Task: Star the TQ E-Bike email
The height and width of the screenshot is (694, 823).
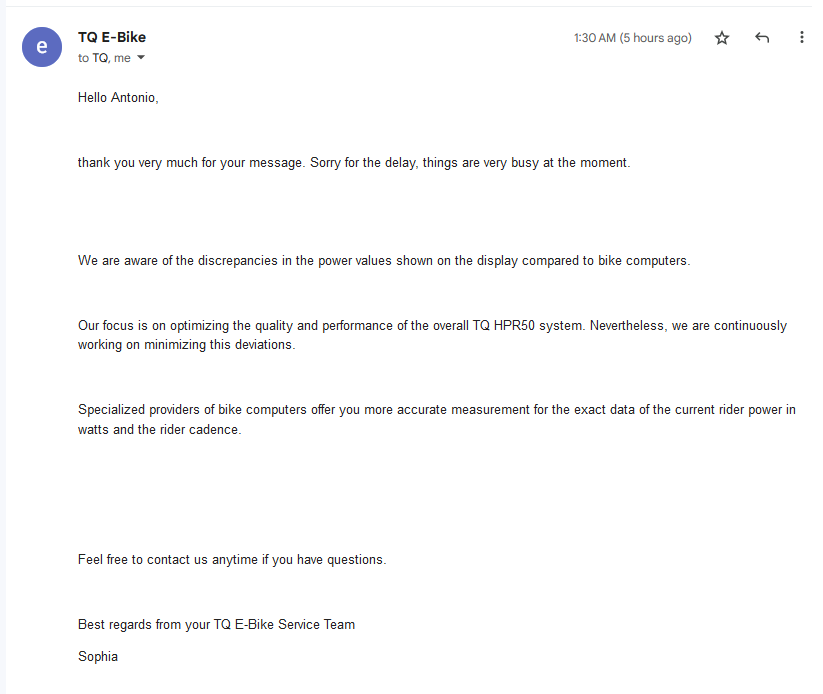Action: pyautogui.click(x=722, y=38)
